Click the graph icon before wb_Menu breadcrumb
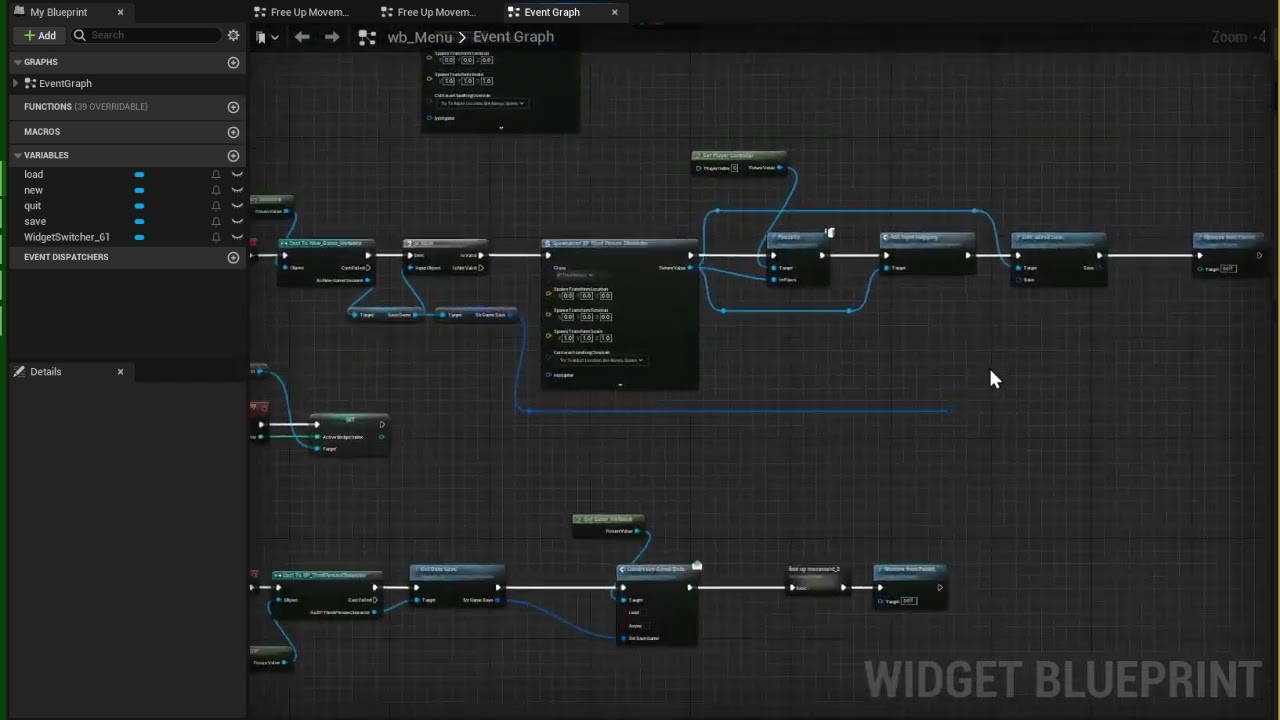 367,37
